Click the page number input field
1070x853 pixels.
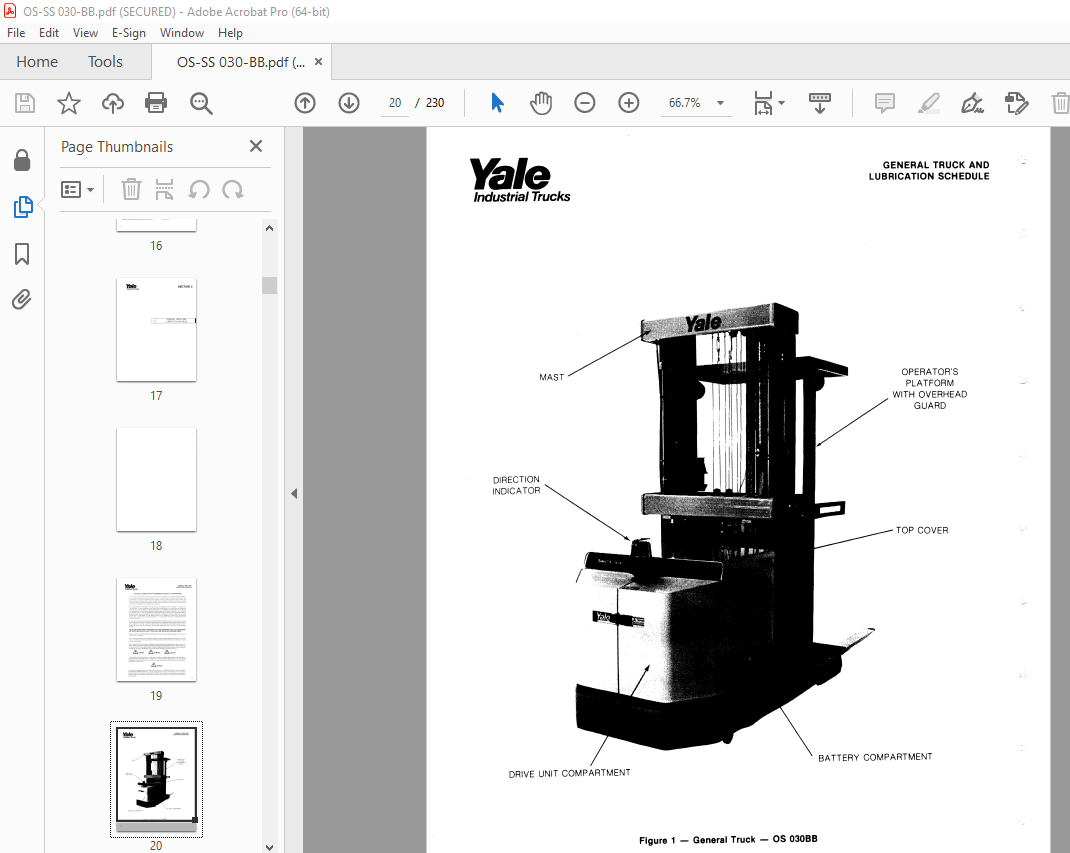click(394, 103)
